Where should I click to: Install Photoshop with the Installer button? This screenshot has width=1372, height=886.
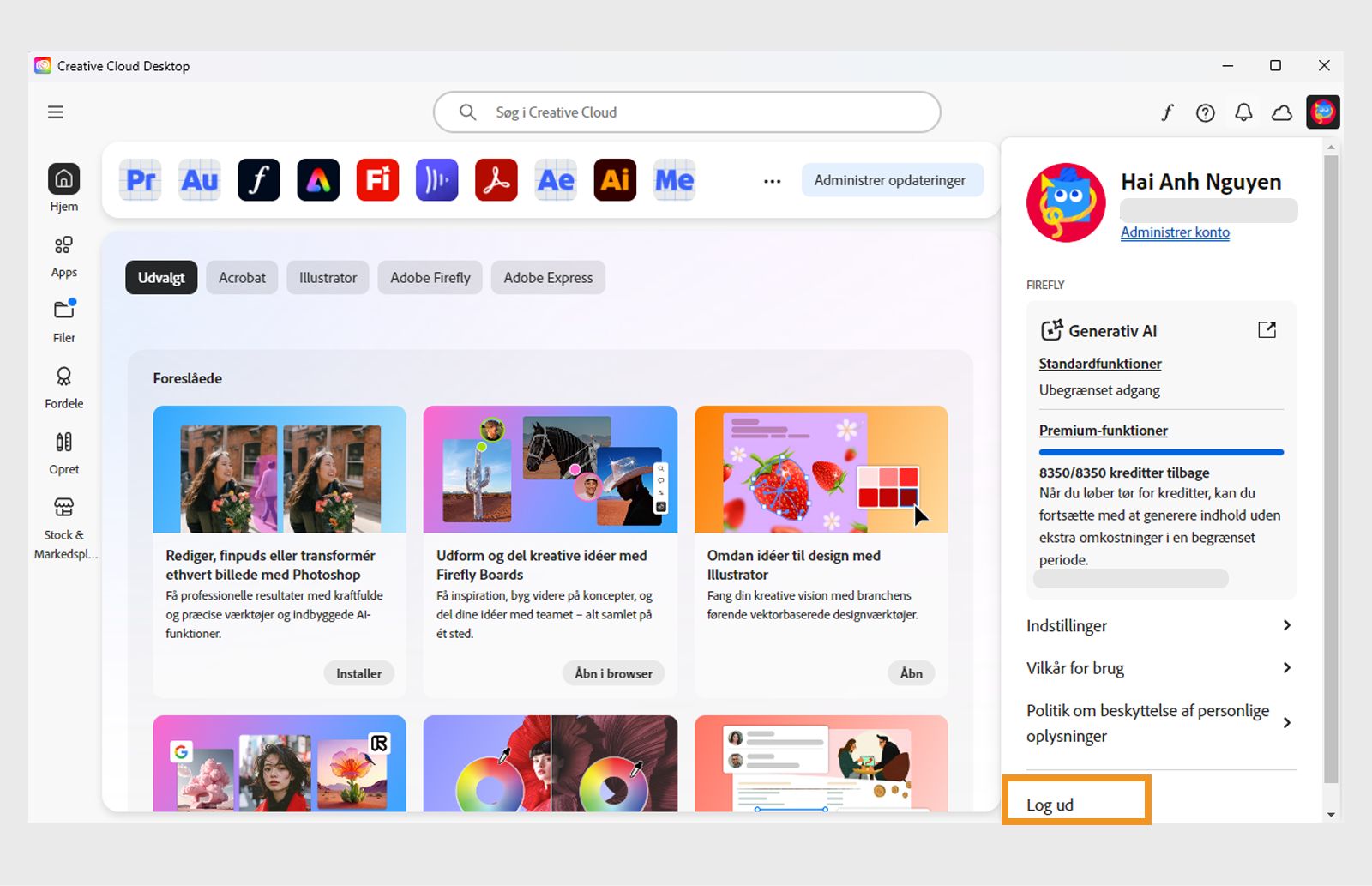pyautogui.click(x=358, y=673)
